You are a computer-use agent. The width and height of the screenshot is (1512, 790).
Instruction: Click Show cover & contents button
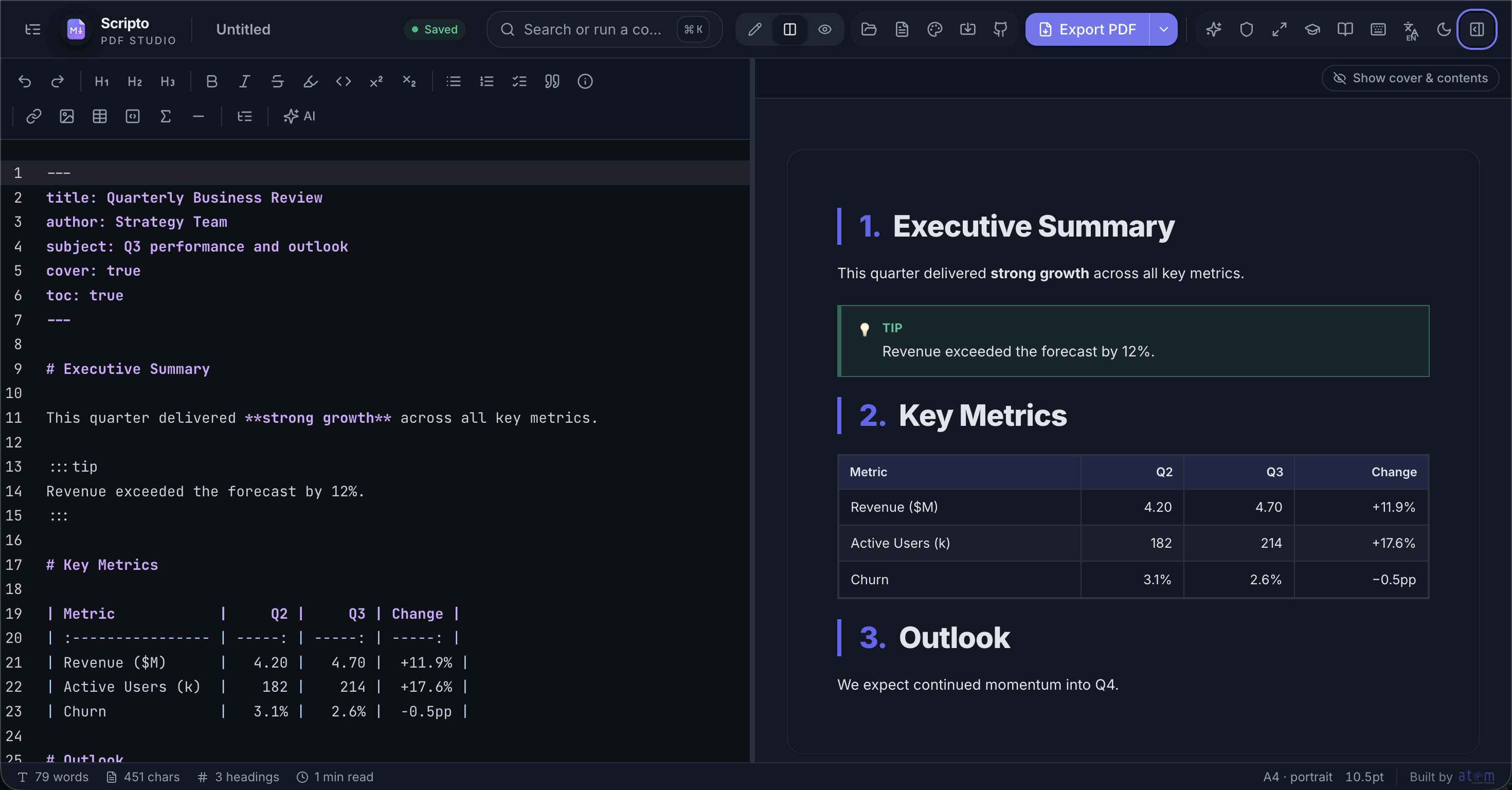coord(1410,78)
